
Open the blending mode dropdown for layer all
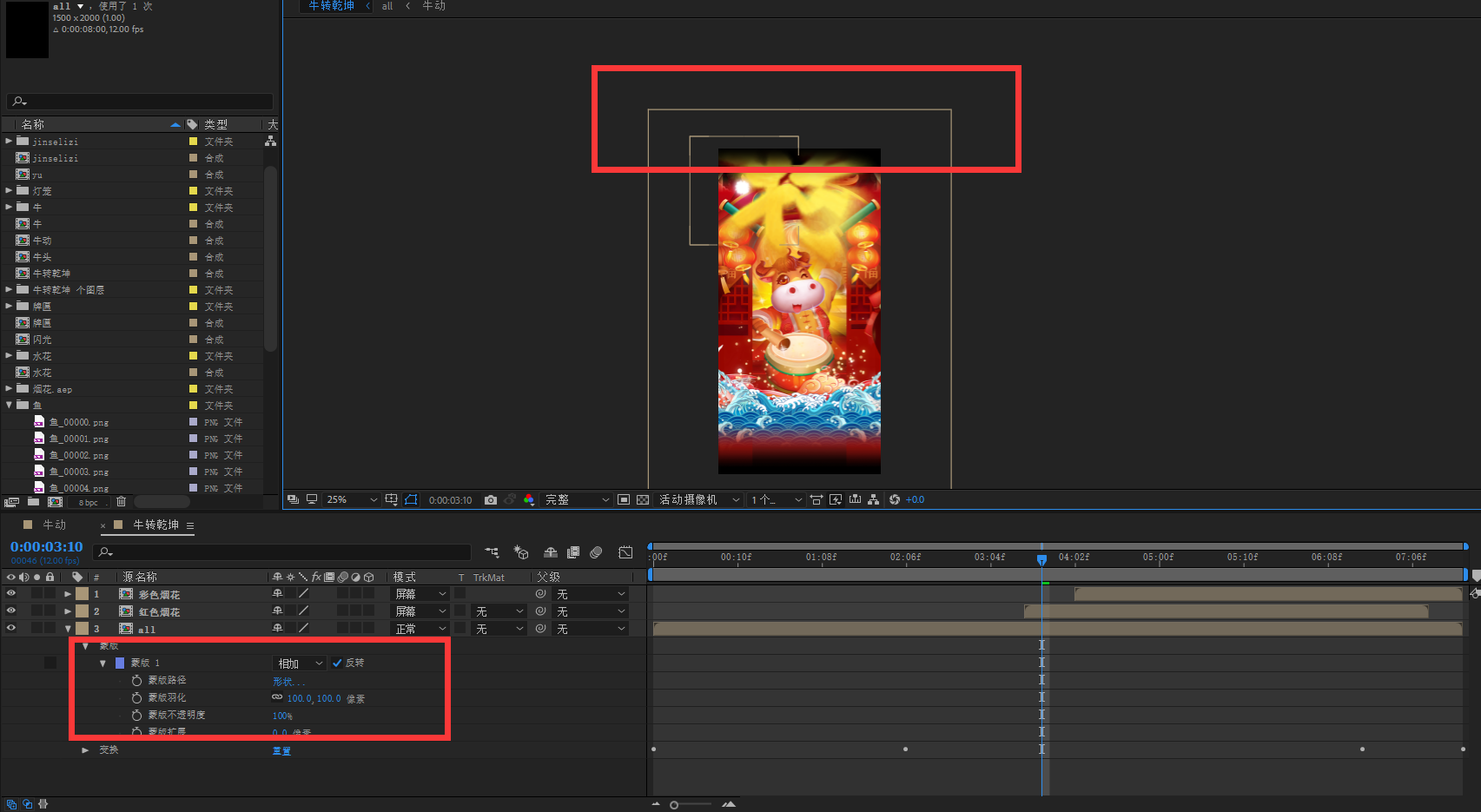420,629
